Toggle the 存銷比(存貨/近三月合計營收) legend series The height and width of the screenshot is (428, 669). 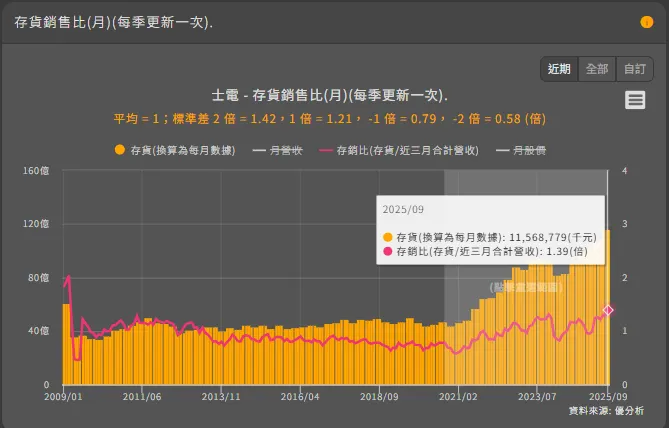(399, 150)
